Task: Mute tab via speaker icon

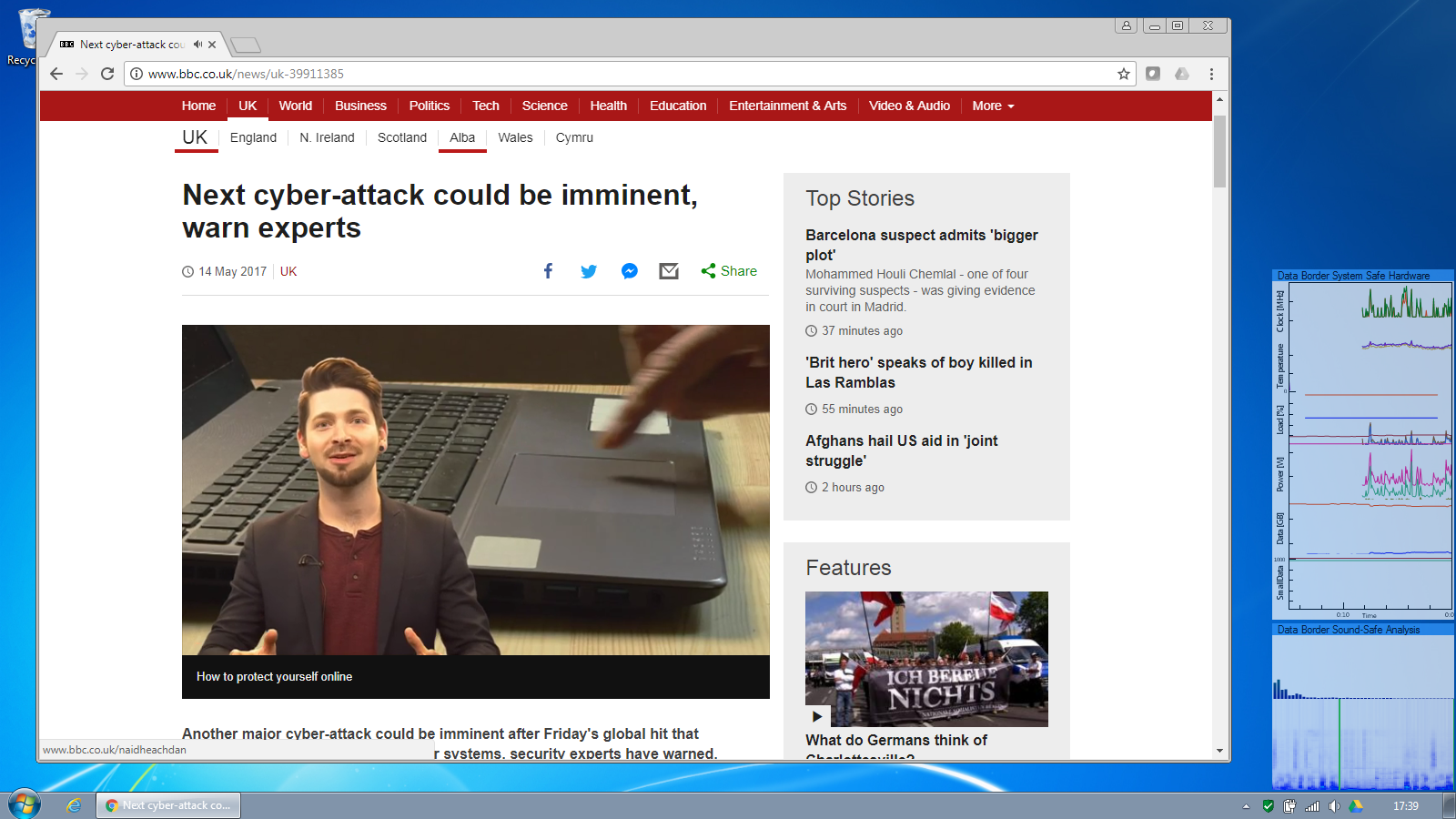Action: (x=197, y=44)
